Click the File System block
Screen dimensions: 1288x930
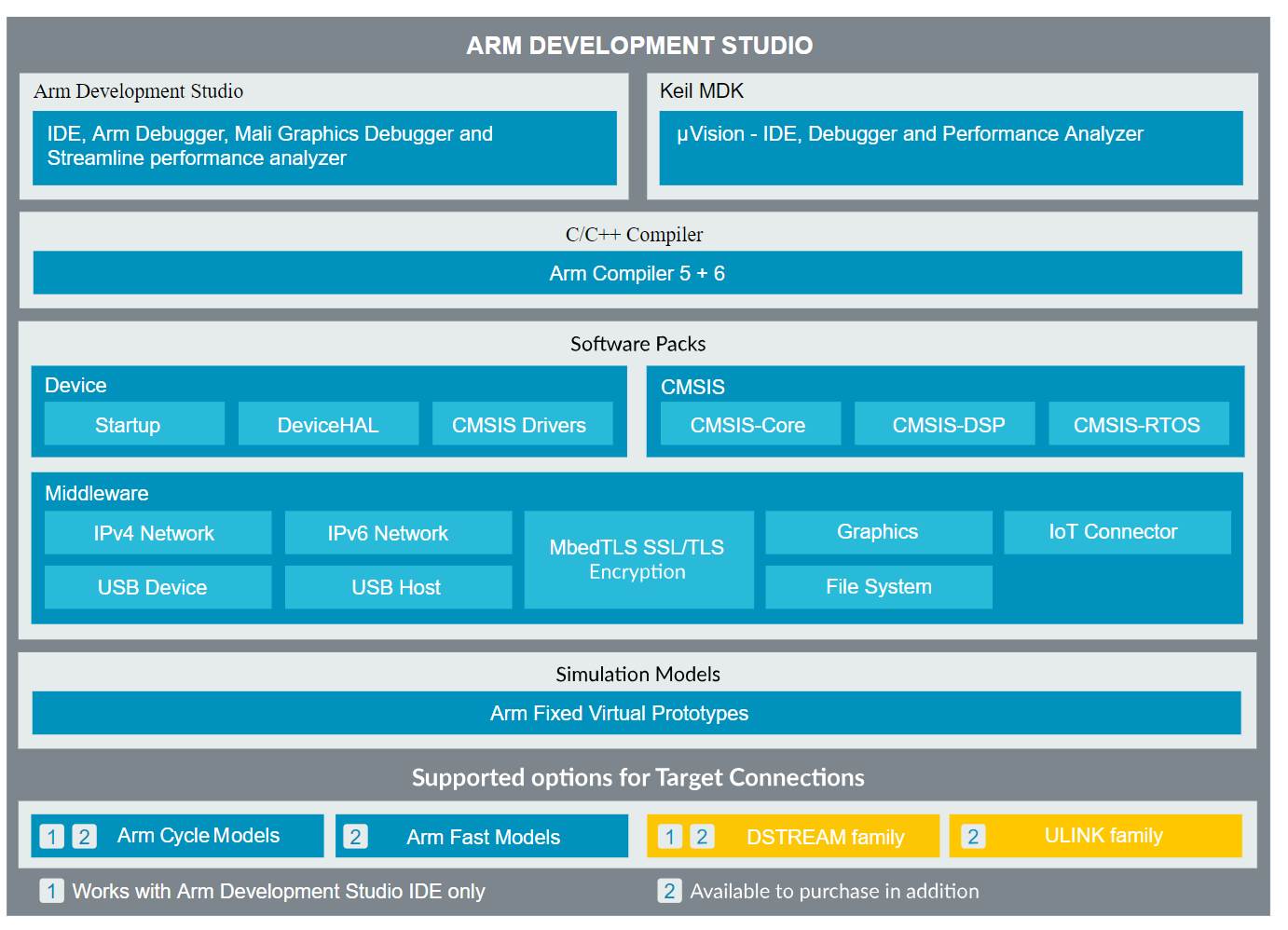[x=878, y=587]
